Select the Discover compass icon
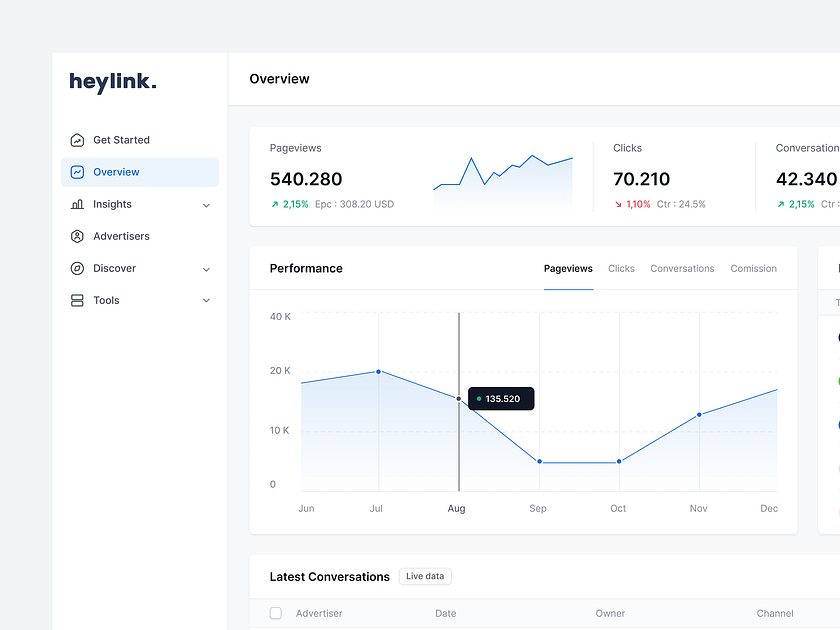The width and height of the screenshot is (840, 630). point(77,268)
